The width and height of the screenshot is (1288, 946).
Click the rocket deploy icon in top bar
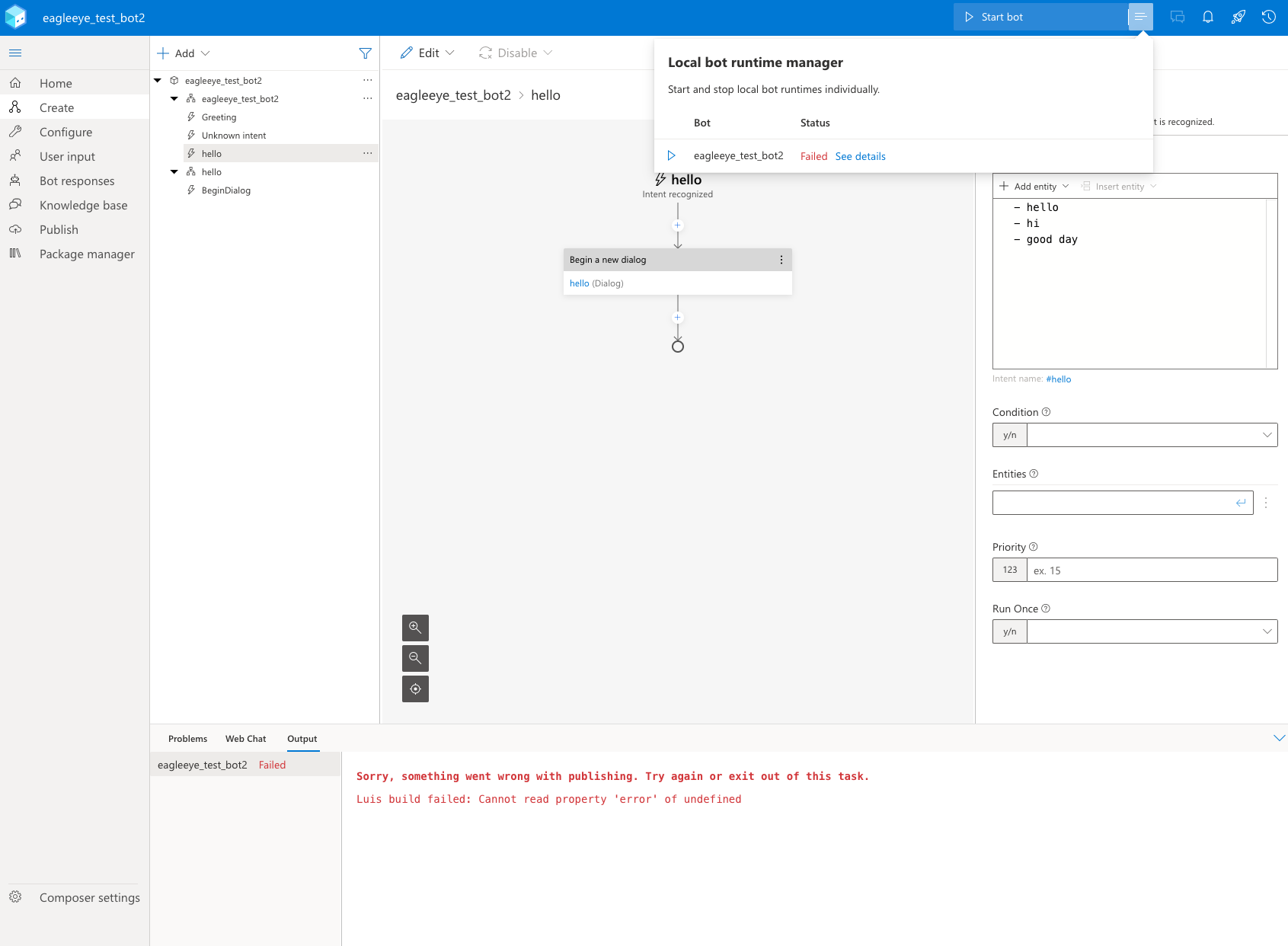1238,16
